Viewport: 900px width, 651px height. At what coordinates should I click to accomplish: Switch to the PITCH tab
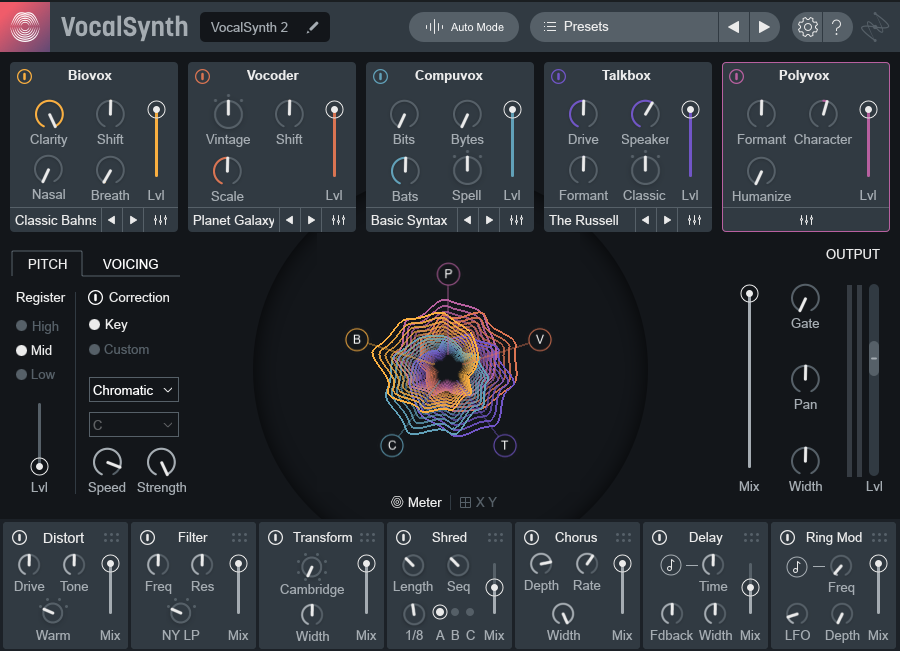[47, 264]
